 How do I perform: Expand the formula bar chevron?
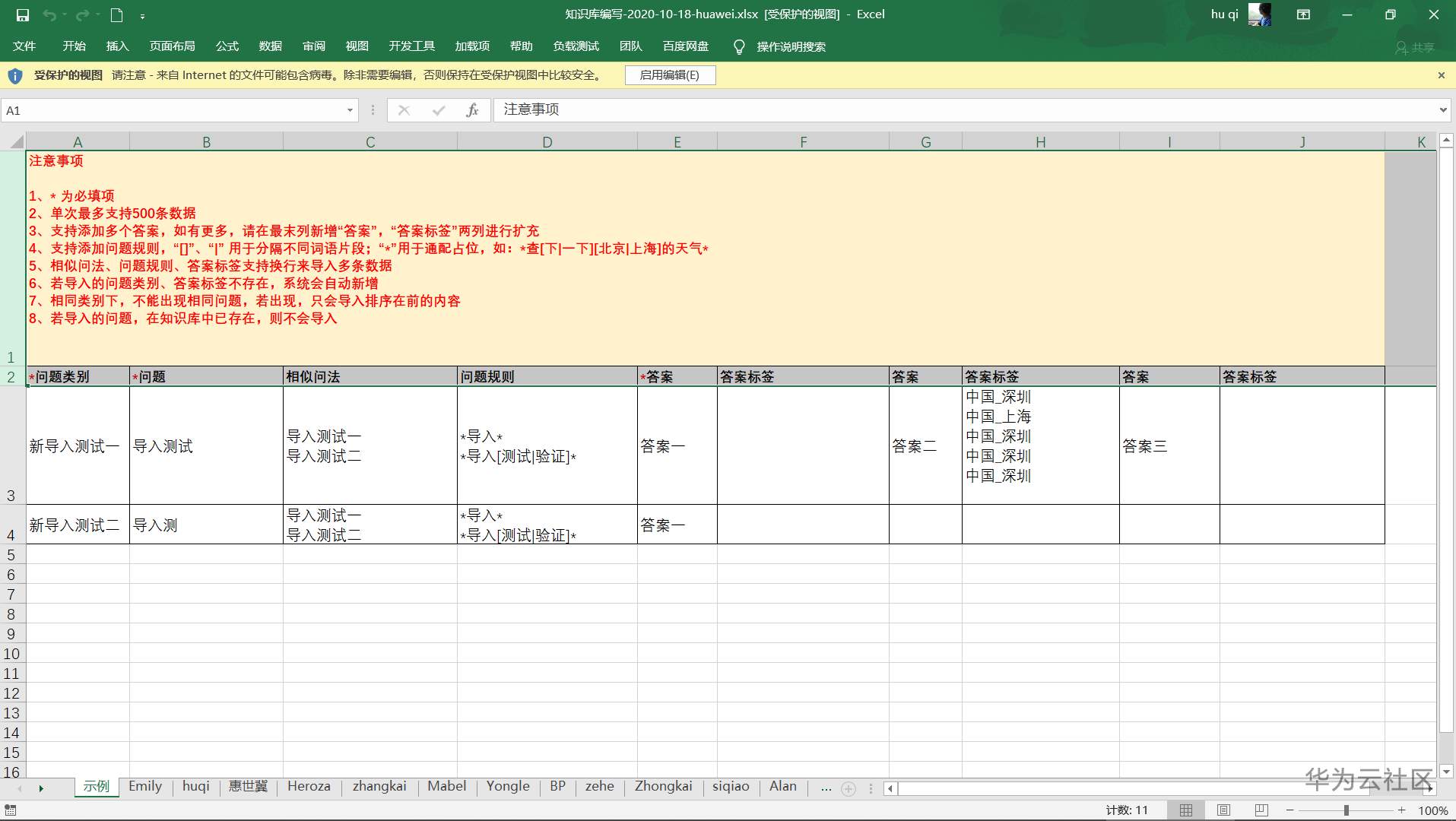coord(1443,110)
